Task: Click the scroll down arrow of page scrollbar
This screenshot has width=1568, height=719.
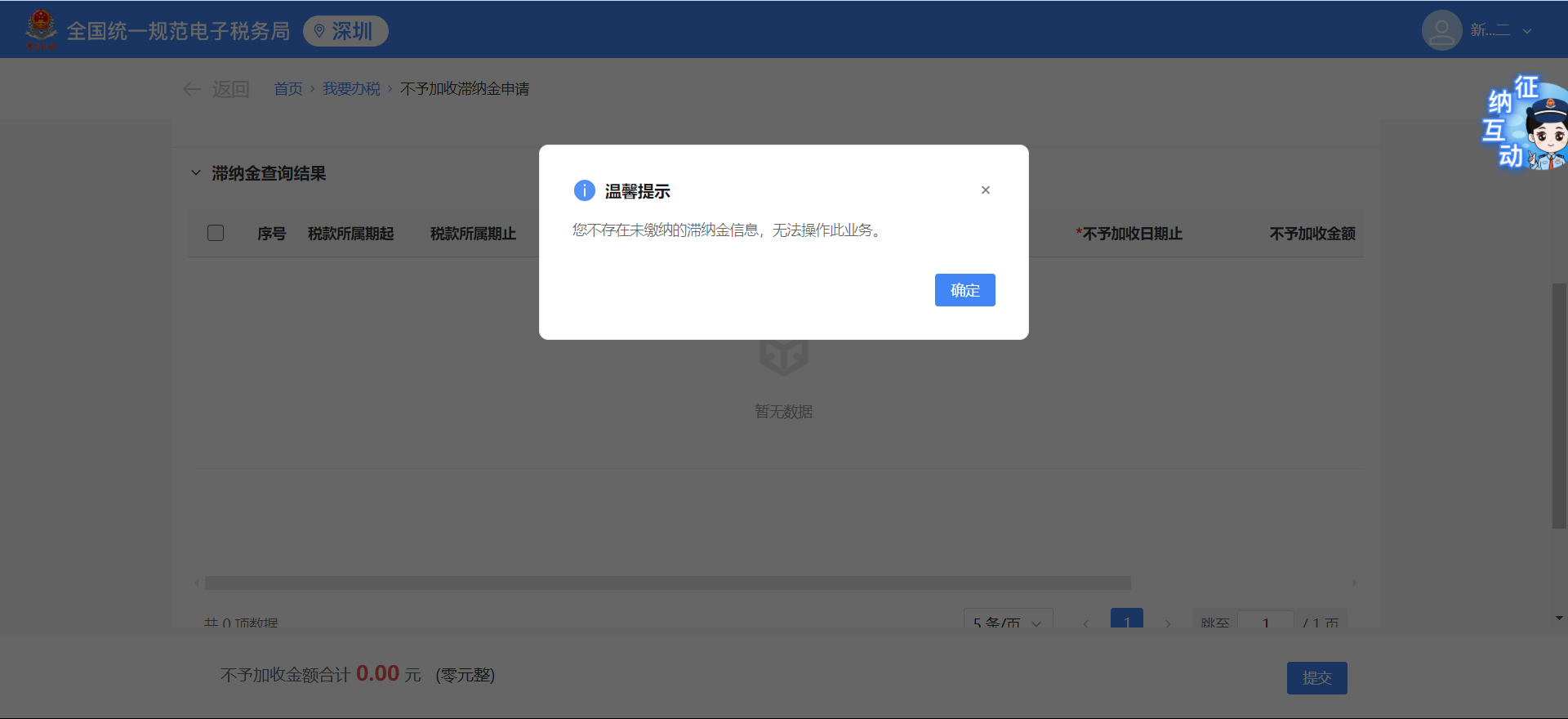Action: point(1559,619)
